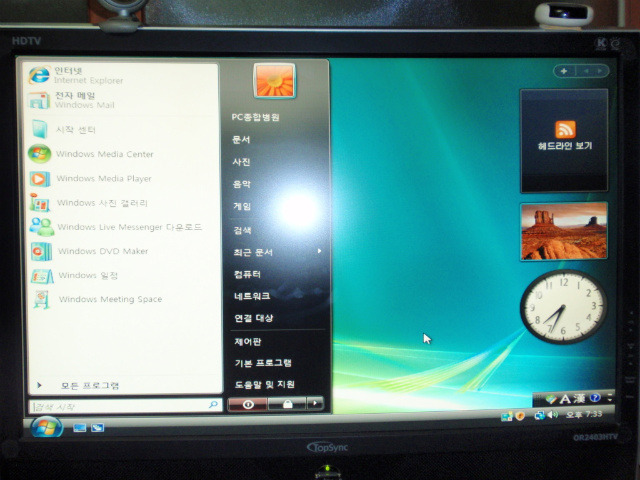Add gadget with sidebar plus button

pyautogui.click(x=564, y=71)
